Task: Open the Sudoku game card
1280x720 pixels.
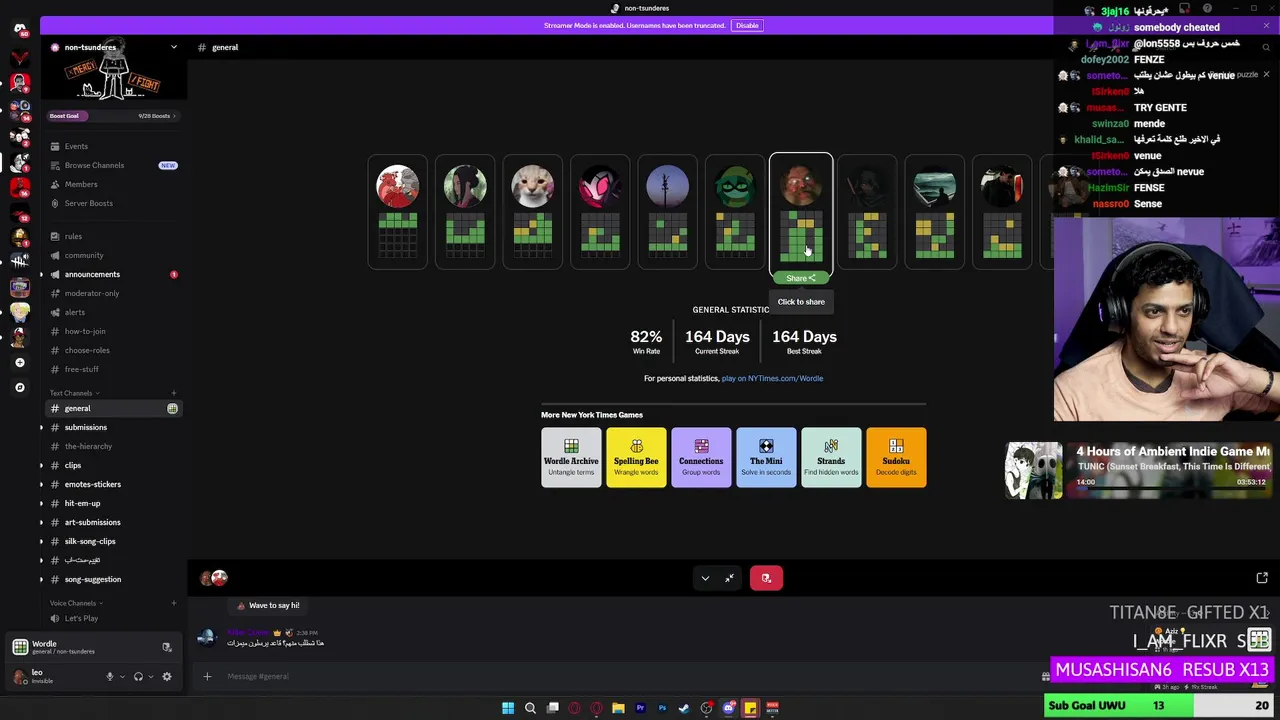Action: coord(896,458)
